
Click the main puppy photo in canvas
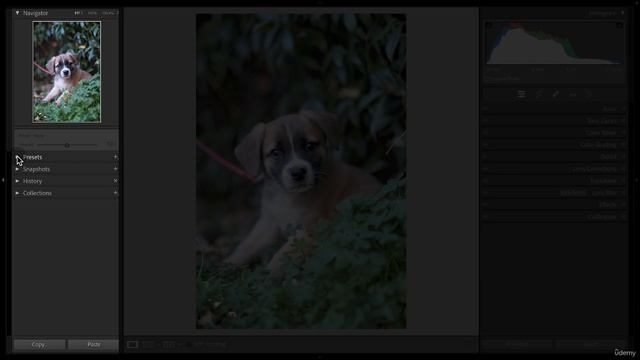click(301, 171)
